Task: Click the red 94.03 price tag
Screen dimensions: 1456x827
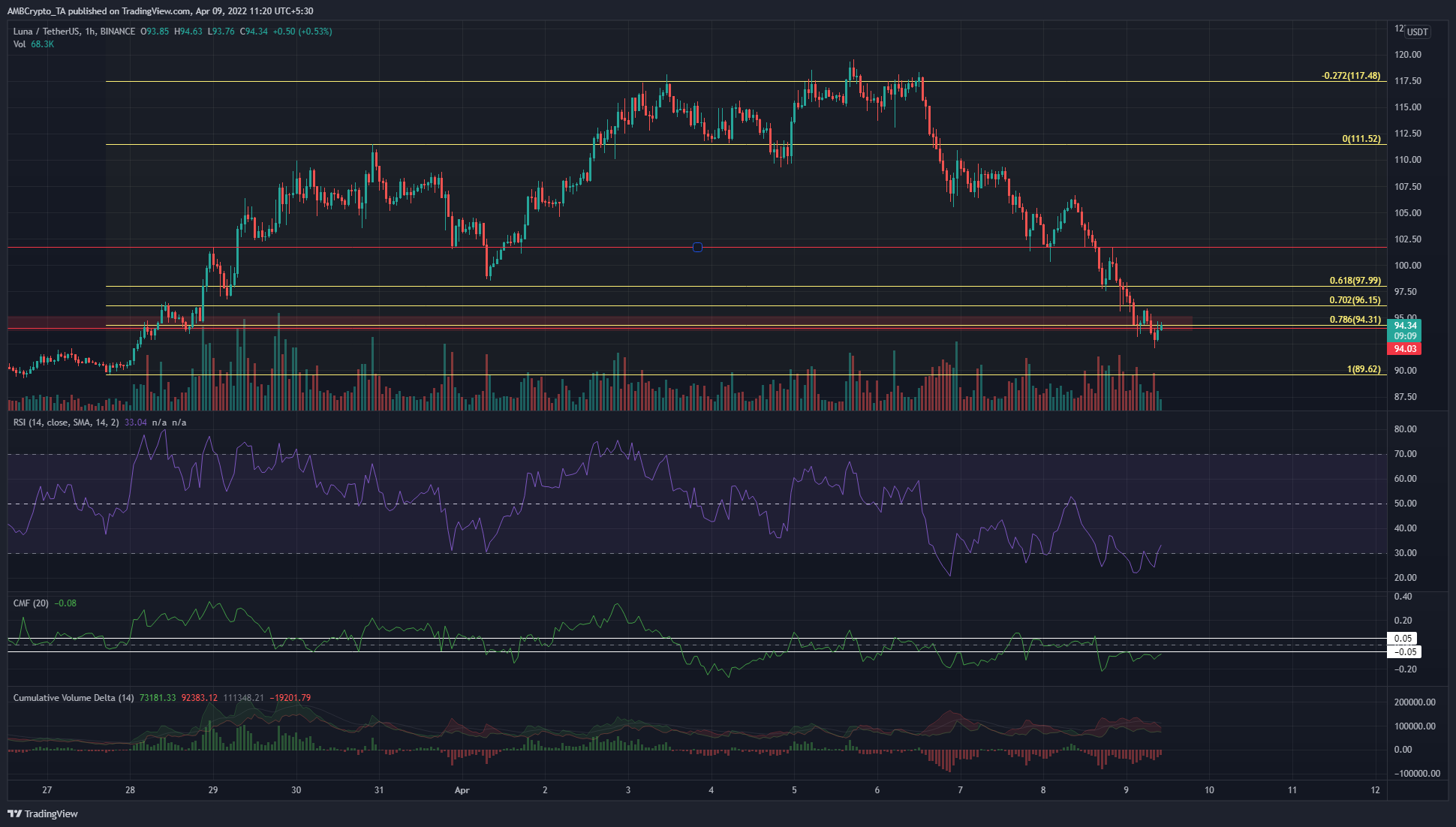Action: [x=1404, y=349]
